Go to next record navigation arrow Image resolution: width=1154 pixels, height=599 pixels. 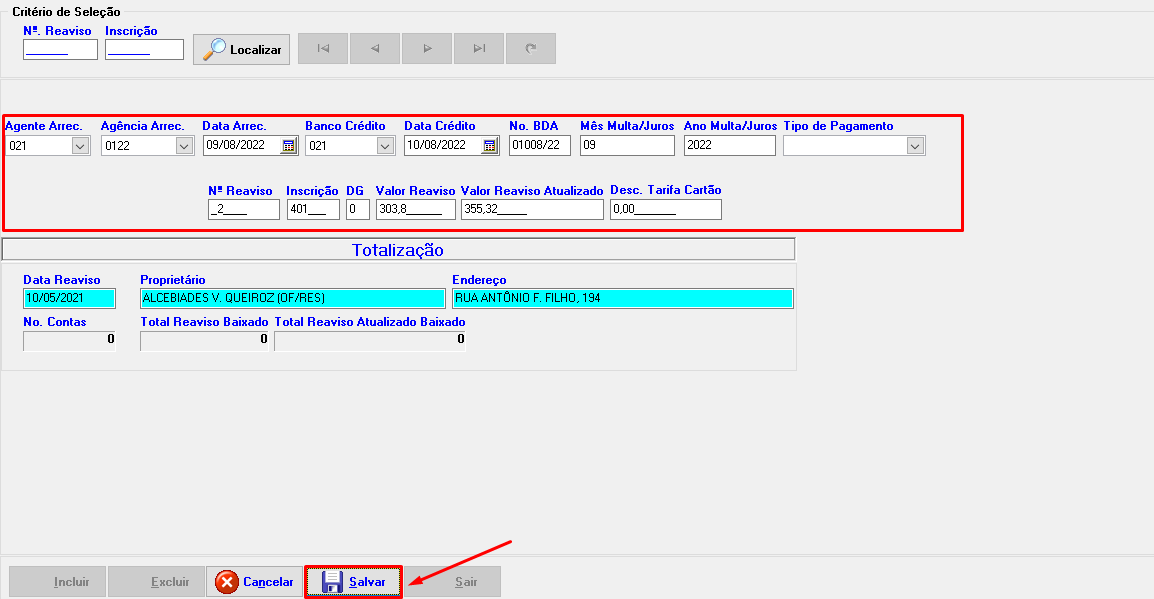tap(427, 48)
